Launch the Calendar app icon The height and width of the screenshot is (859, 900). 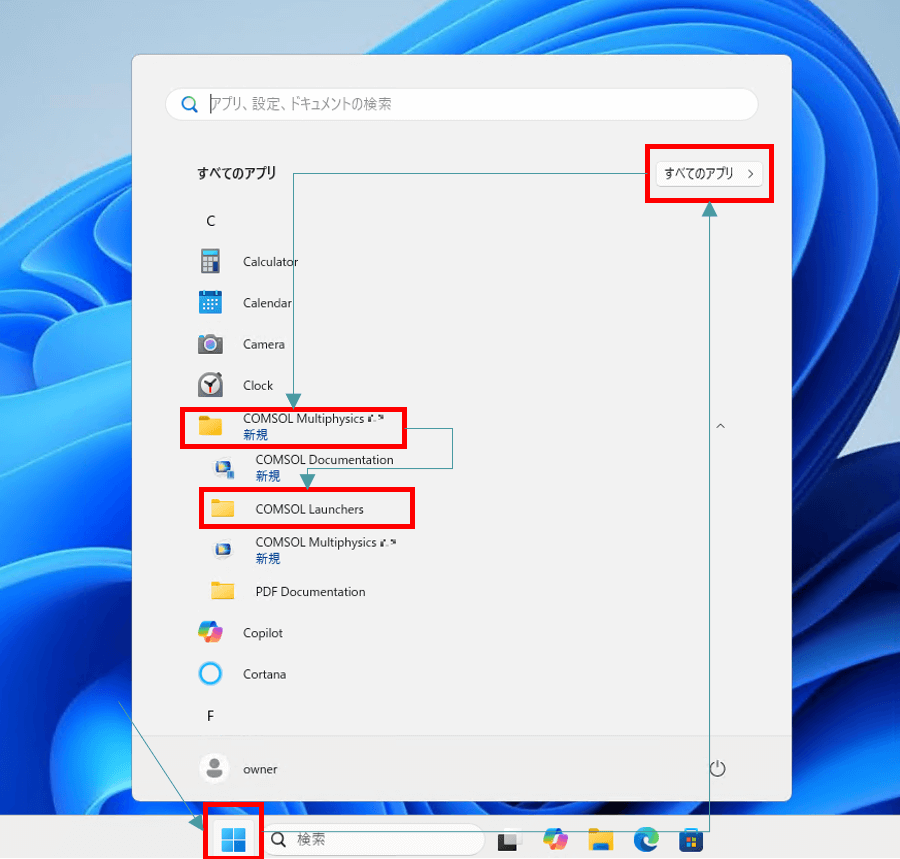pos(210,303)
